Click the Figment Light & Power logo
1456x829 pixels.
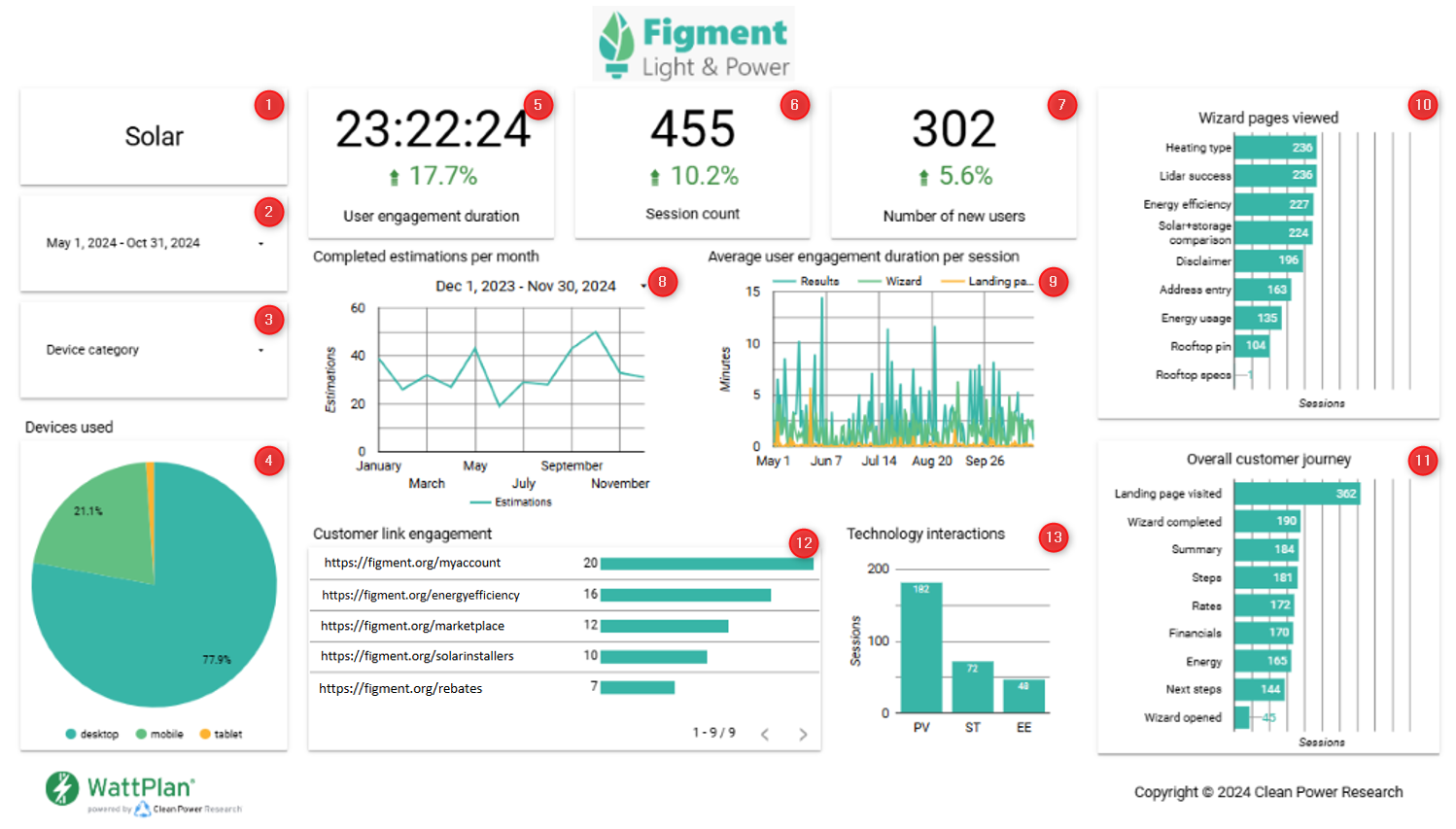[694, 44]
